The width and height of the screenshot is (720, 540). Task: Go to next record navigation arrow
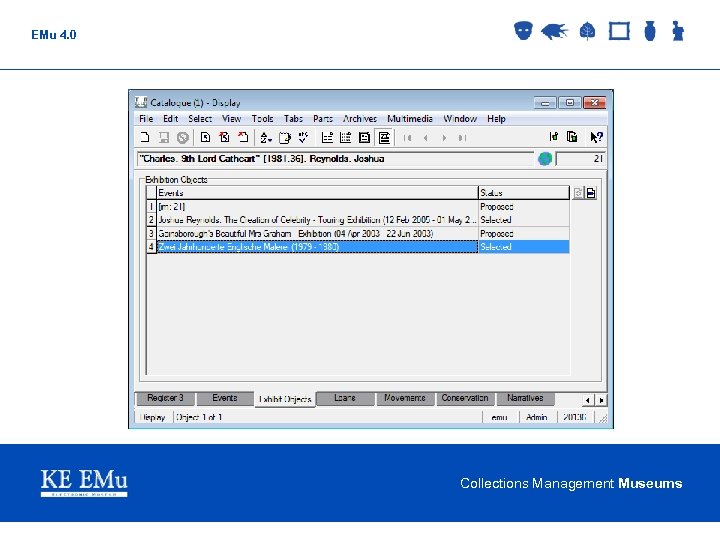tap(444, 138)
